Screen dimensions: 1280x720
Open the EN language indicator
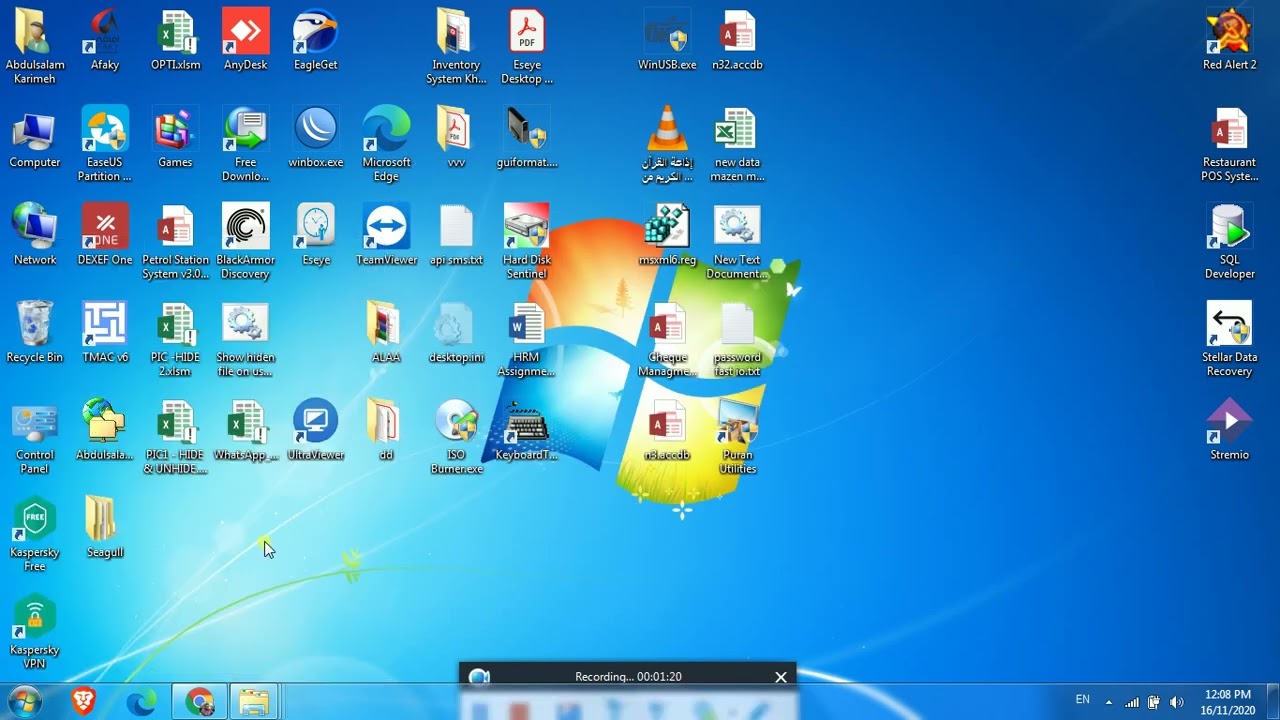(x=1083, y=700)
